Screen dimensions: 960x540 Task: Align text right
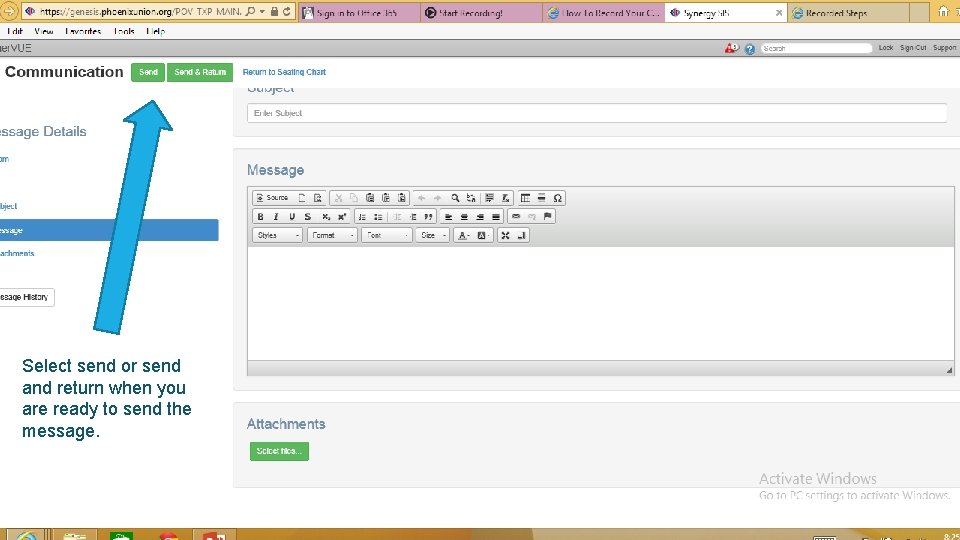[x=480, y=217]
